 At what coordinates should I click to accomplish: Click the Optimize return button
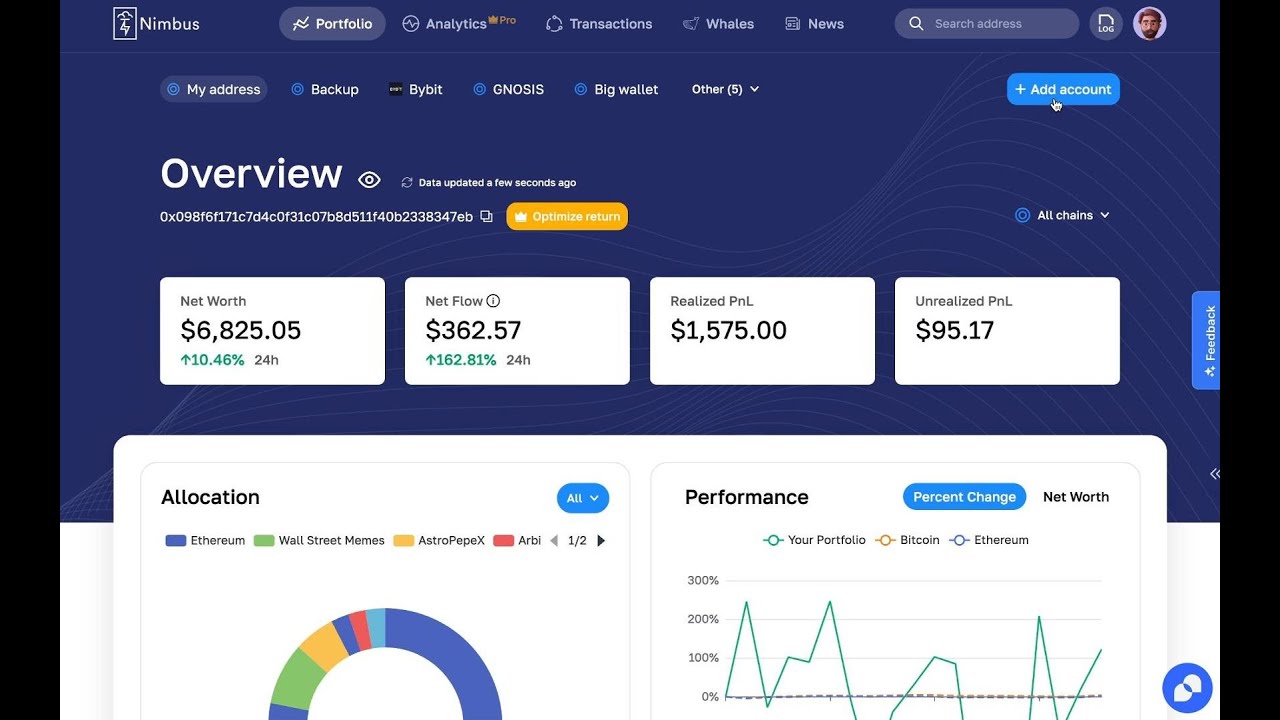pyautogui.click(x=567, y=216)
